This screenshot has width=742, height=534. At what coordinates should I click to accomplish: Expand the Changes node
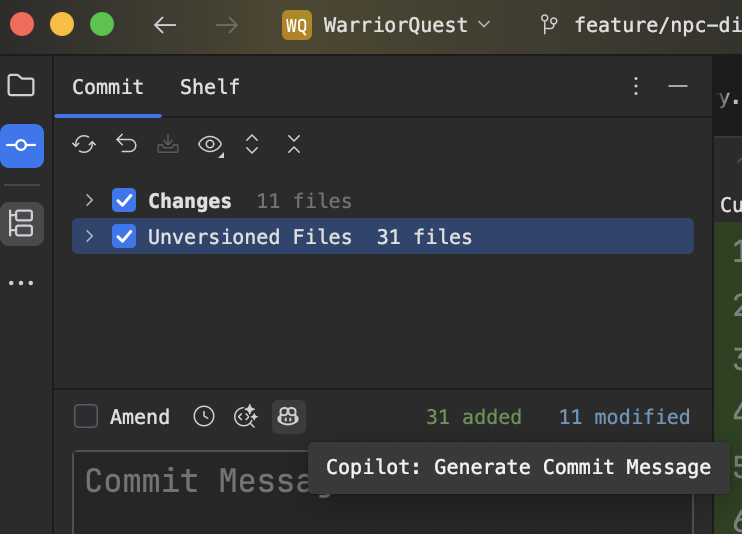[90, 201]
